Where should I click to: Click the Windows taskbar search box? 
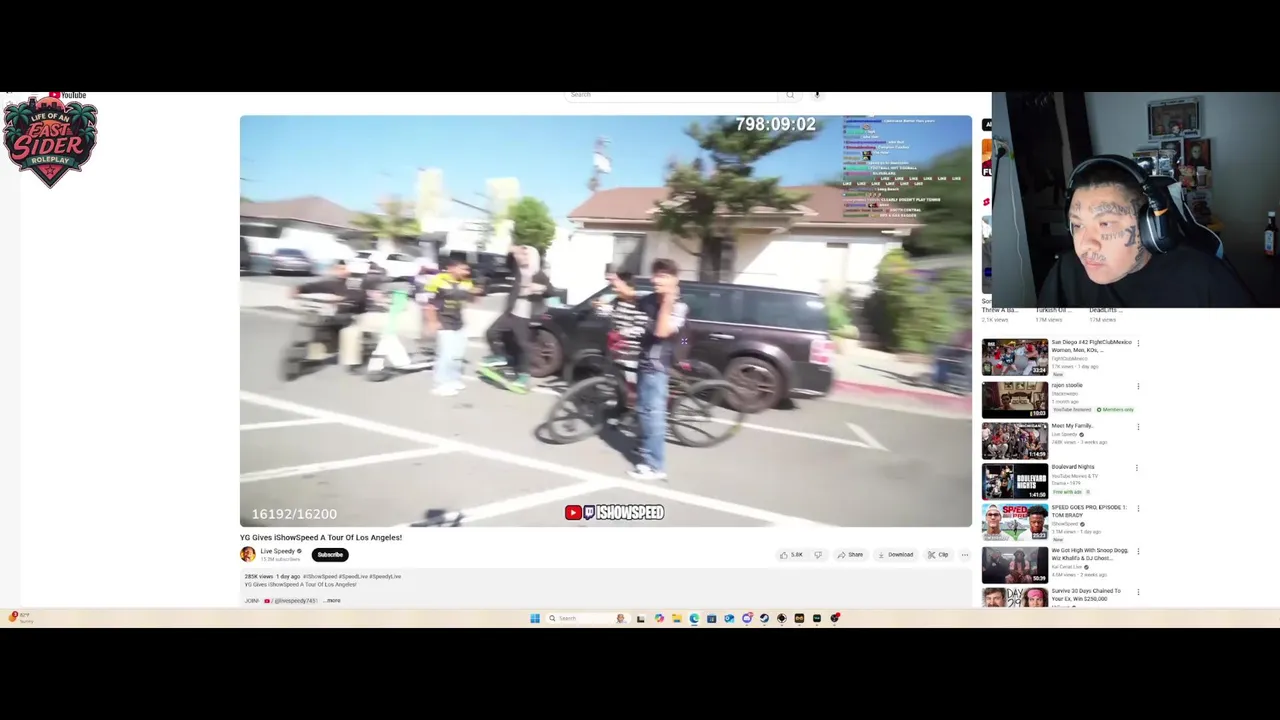tap(588, 618)
